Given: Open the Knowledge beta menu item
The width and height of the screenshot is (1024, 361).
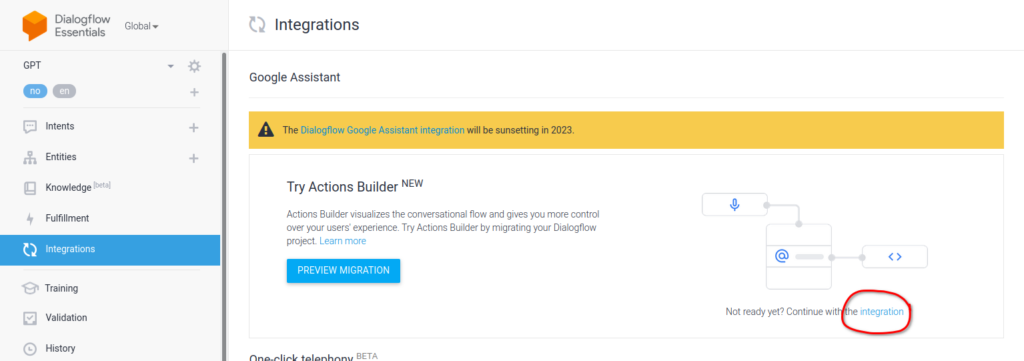Looking at the screenshot, I should (x=78, y=187).
